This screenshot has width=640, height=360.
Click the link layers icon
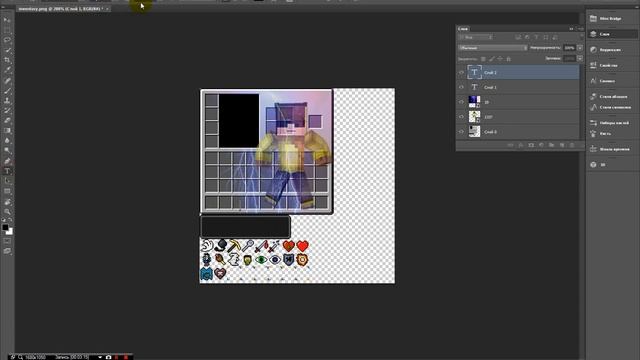[x=511, y=145]
